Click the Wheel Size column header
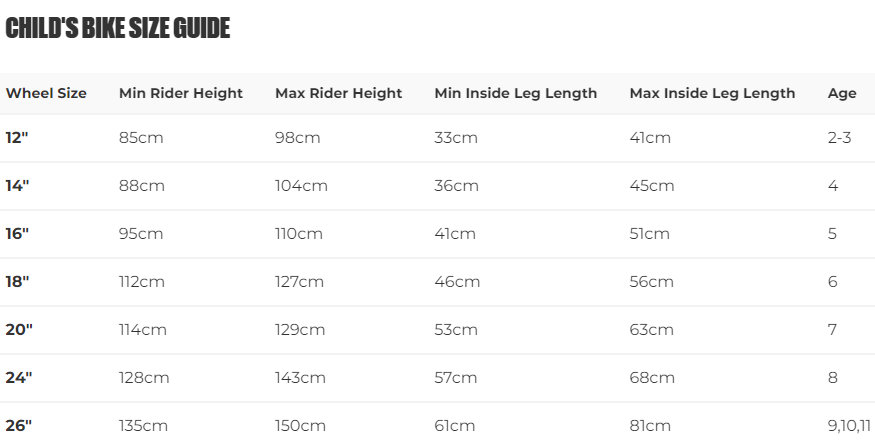This screenshot has width=875, height=441. (x=46, y=93)
